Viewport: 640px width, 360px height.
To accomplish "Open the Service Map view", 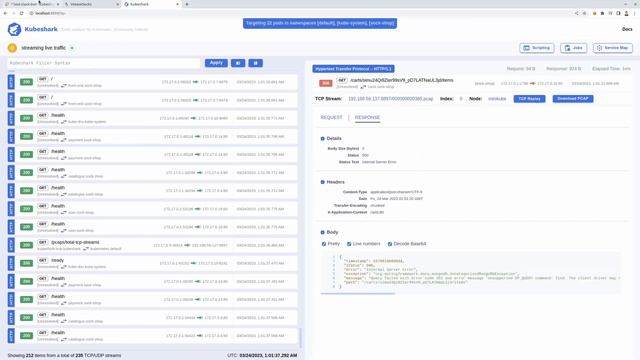I will [613, 48].
